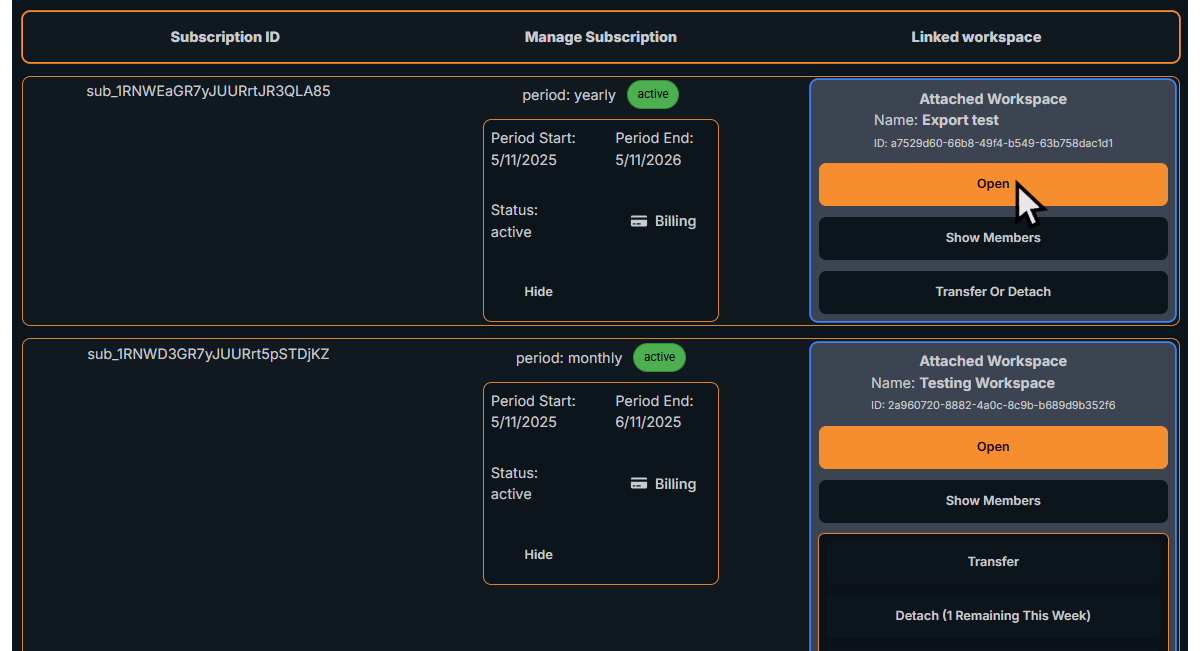The image size is (1200, 651).
Task: Click Transfer Or Detach for Export test
Action: tap(992, 292)
